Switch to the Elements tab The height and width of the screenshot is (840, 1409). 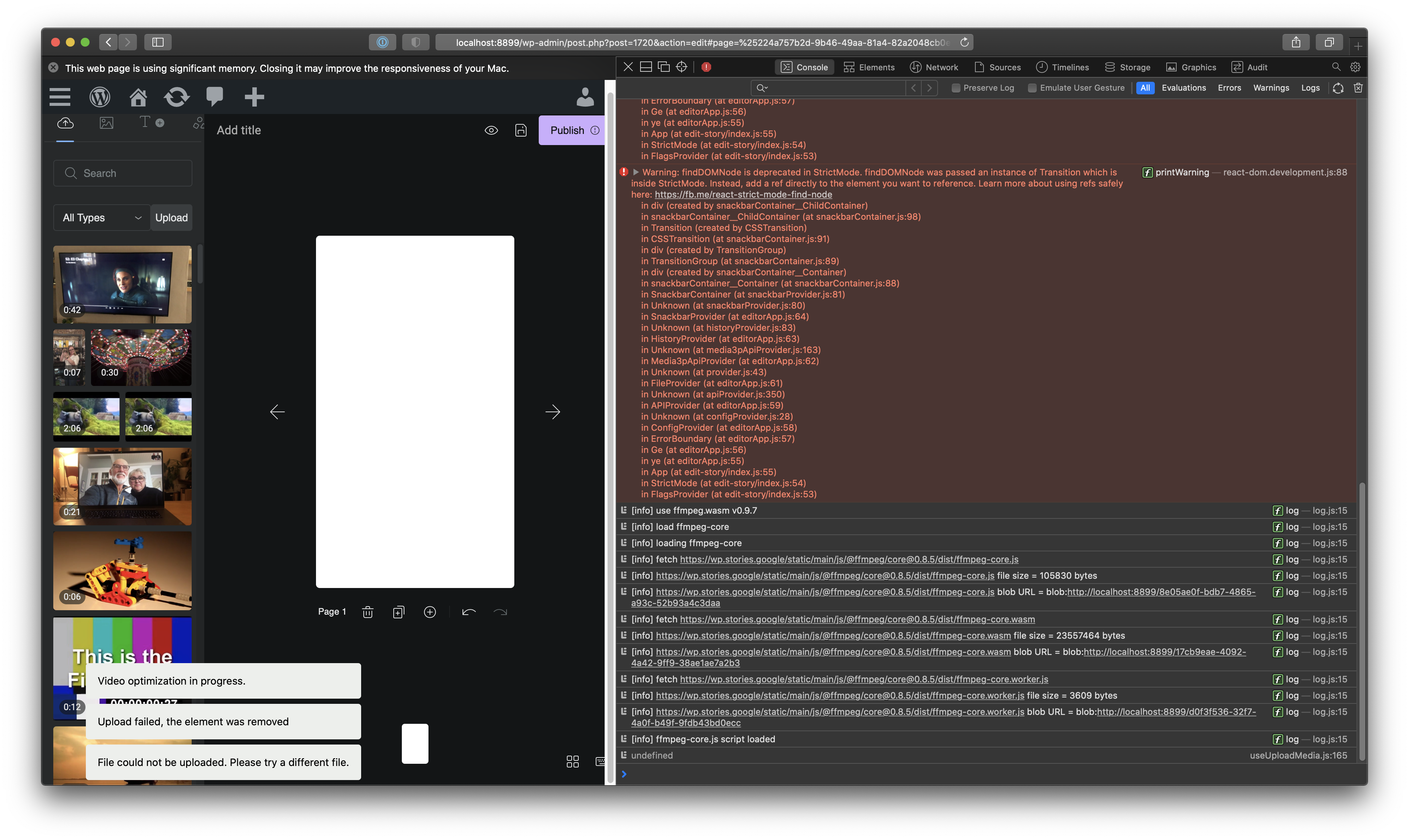click(869, 67)
